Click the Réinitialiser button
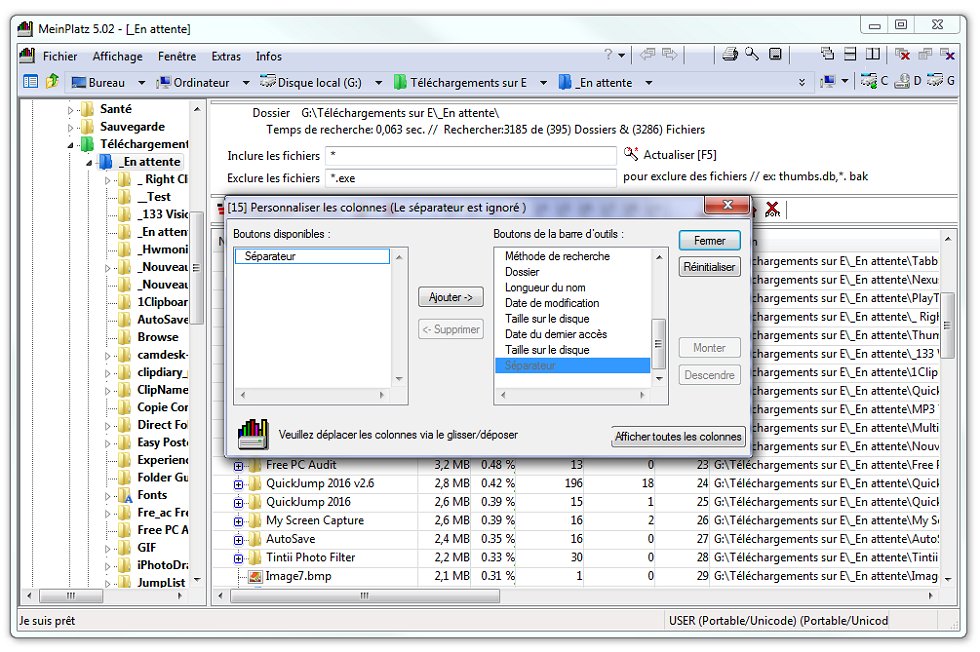Viewport: 980px width, 652px height. point(709,267)
